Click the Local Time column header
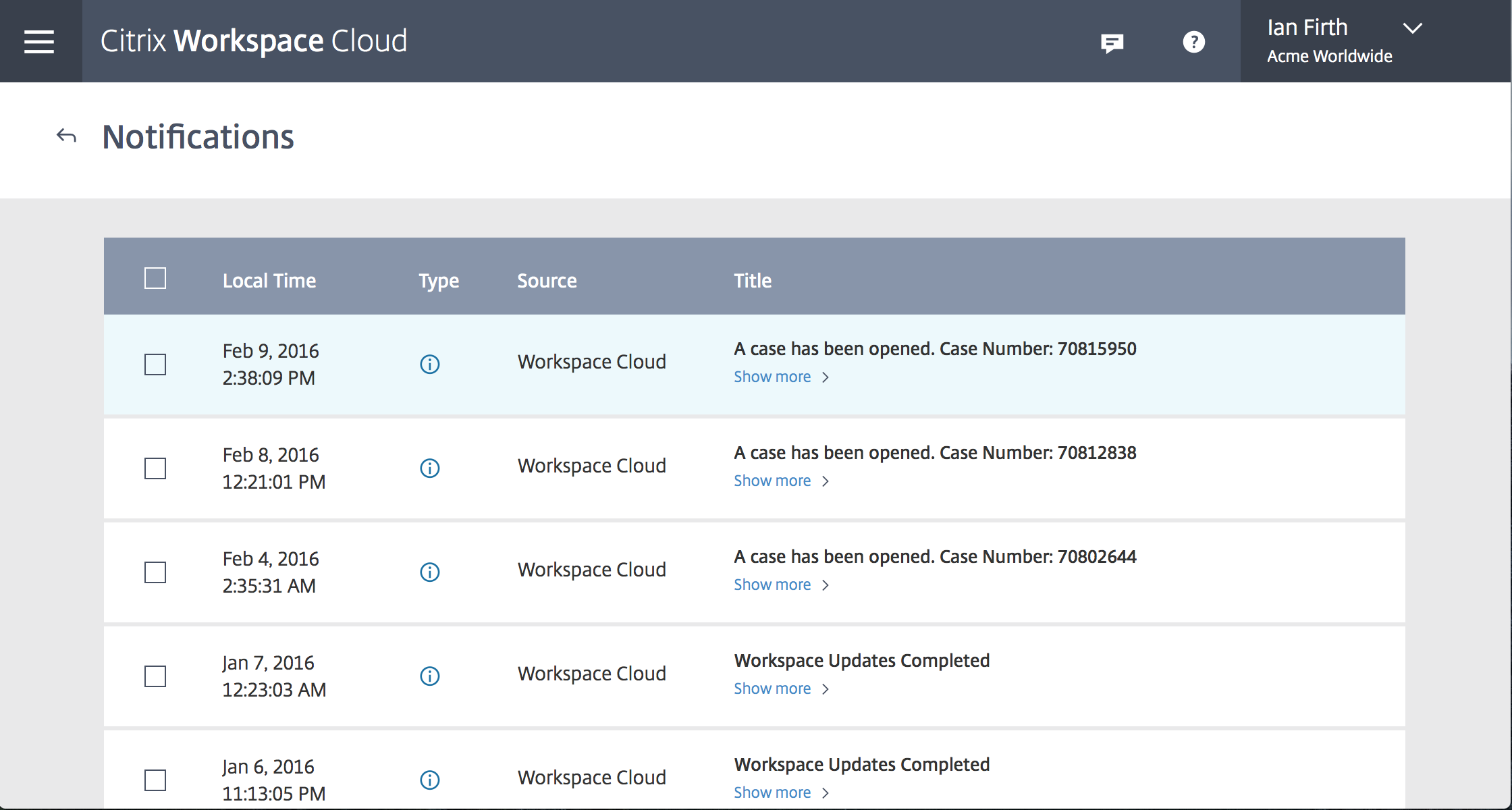The width and height of the screenshot is (1512, 810). (269, 281)
